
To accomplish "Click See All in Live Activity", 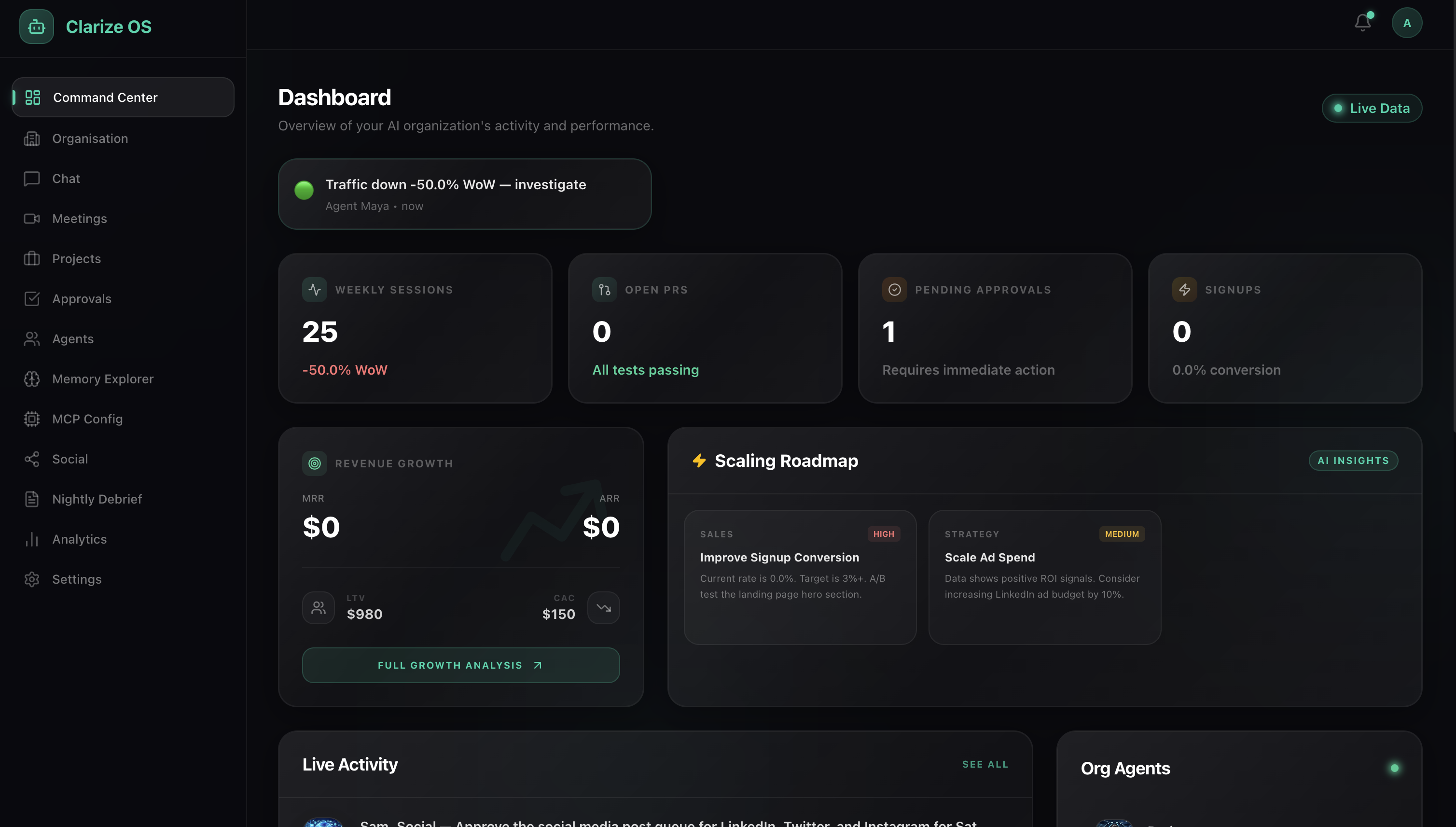I will point(985,765).
